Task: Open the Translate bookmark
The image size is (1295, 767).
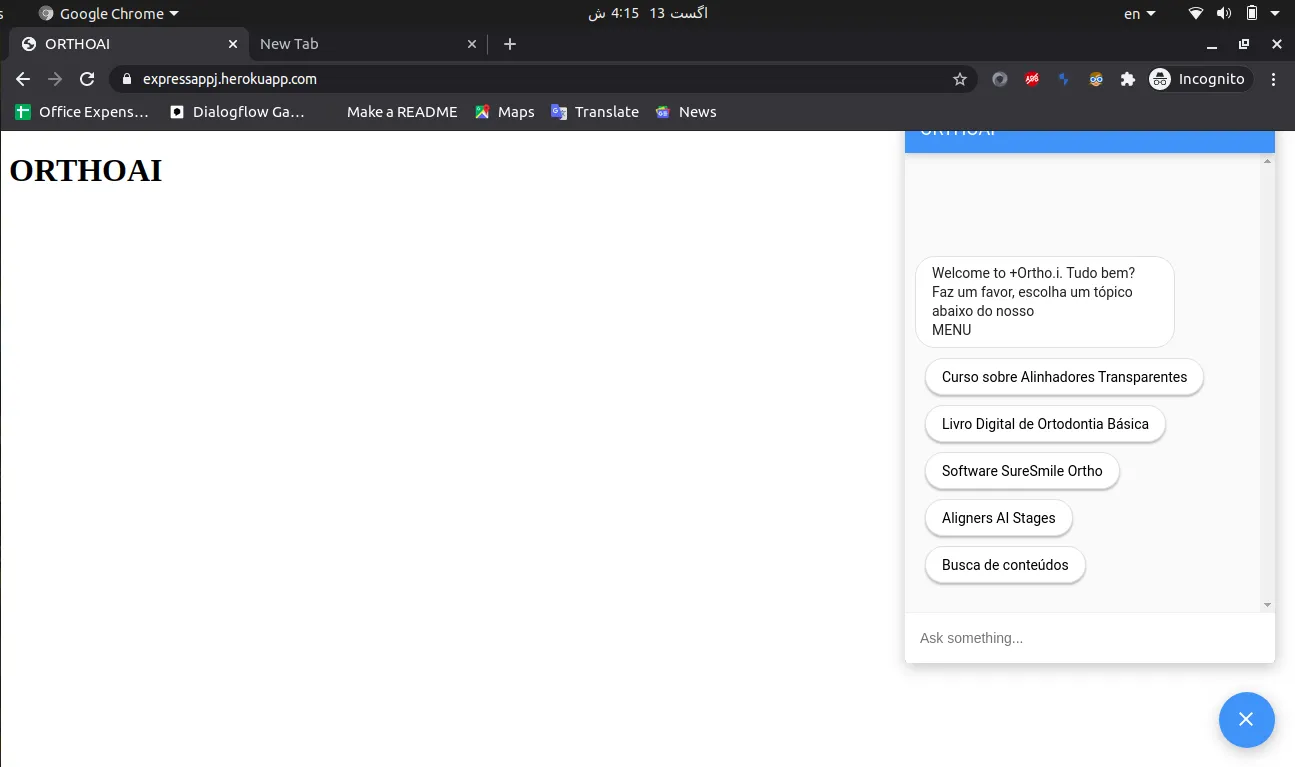Action: (x=595, y=112)
